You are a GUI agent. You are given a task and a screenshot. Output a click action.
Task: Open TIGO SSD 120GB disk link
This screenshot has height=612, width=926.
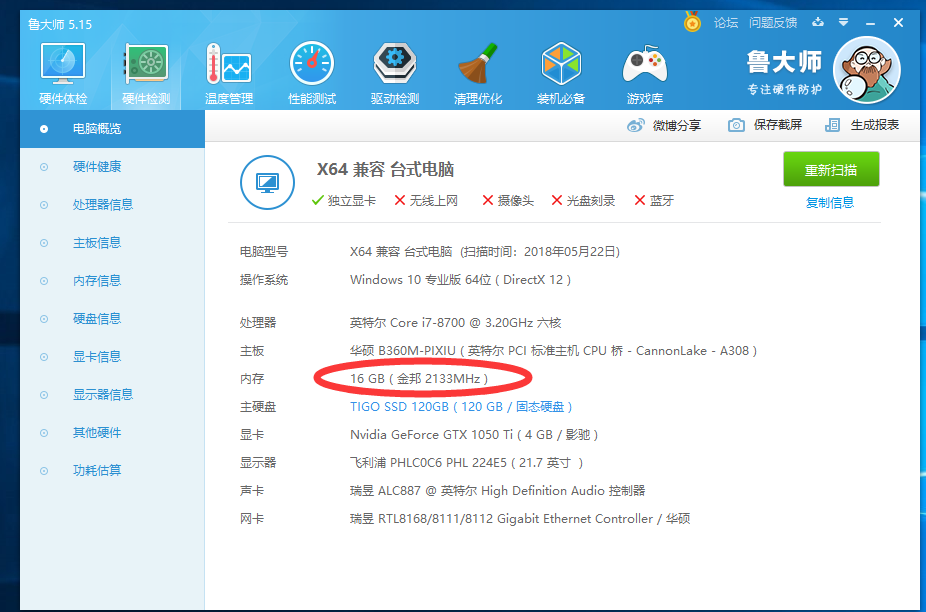point(461,406)
